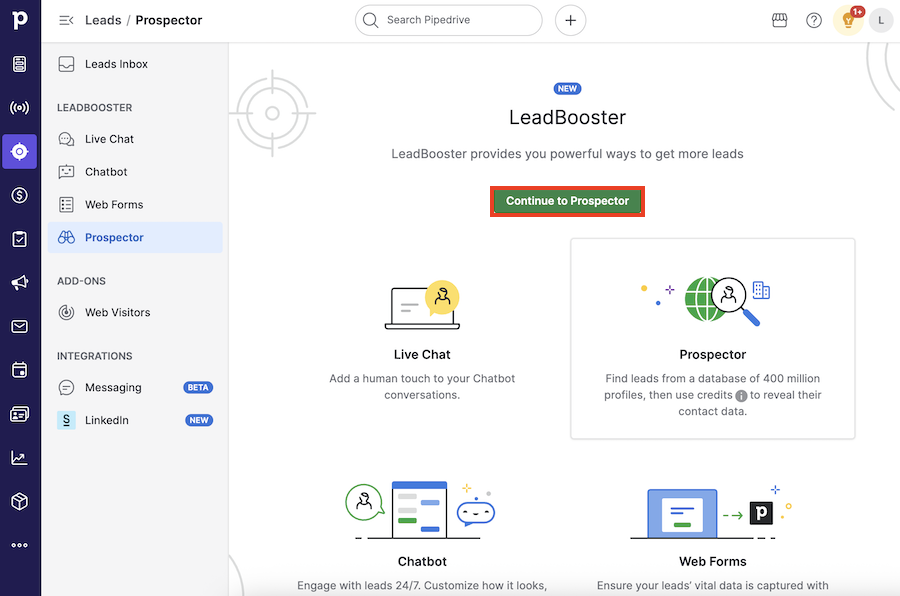The image size is (900, 596).
Task: Open the quick add plus menu
Action: pyautogui.click(x=570, y=20)
